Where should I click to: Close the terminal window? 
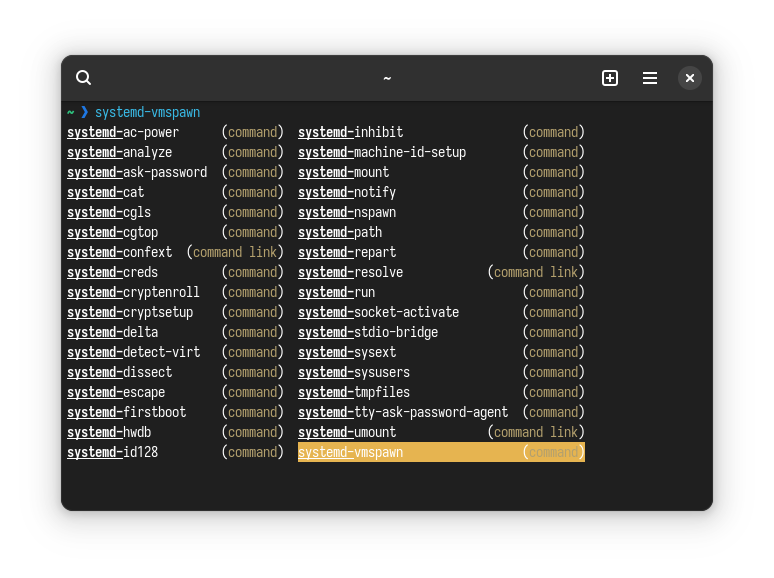tap(690, 78)
